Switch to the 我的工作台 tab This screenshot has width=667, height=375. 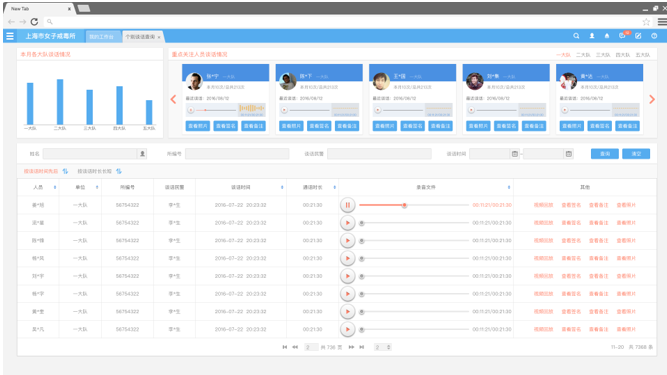[x=102, y=37]
